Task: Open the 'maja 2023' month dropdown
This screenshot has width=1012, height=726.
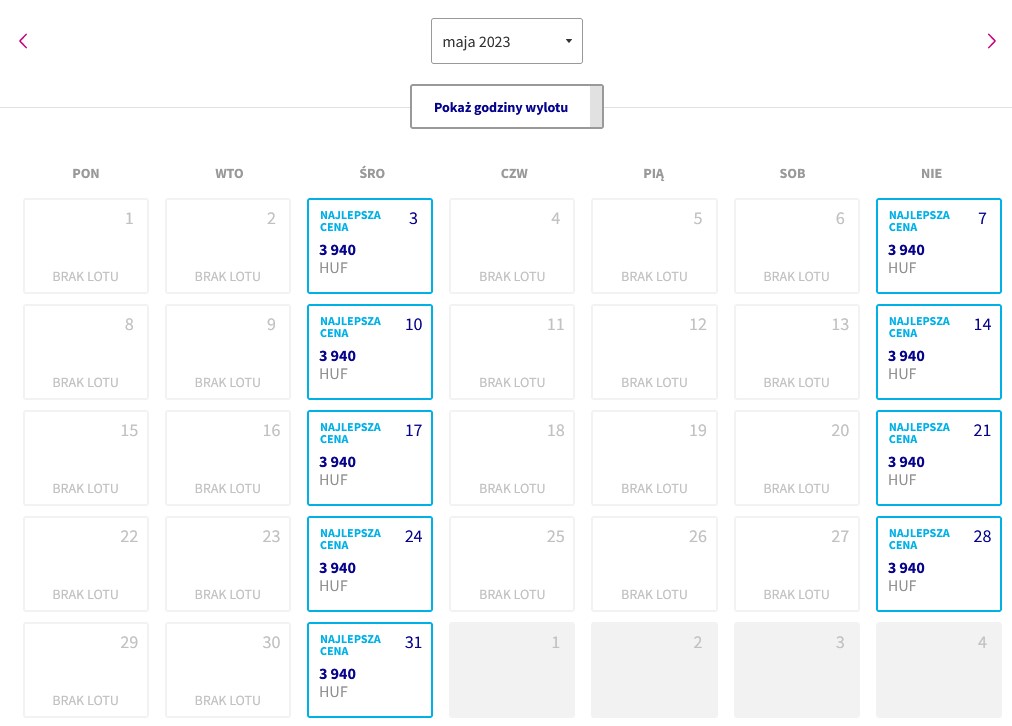Action: coord(507,41)
